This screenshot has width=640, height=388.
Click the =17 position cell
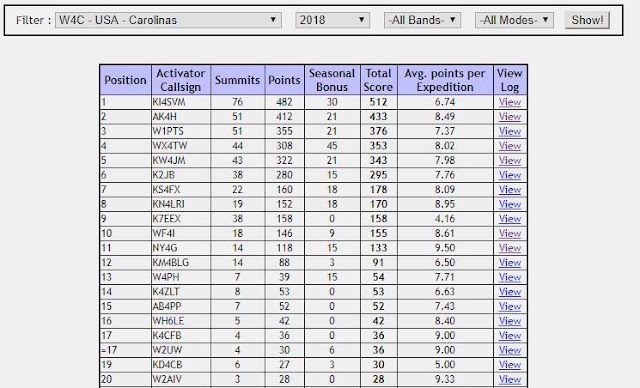click(x=125, y=350)
